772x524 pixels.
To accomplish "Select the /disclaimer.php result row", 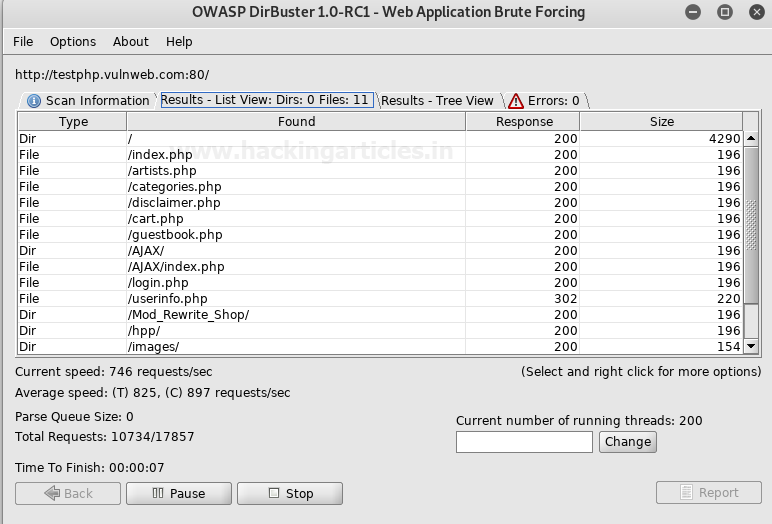I will pyautogui.click(x=380, y=202).
